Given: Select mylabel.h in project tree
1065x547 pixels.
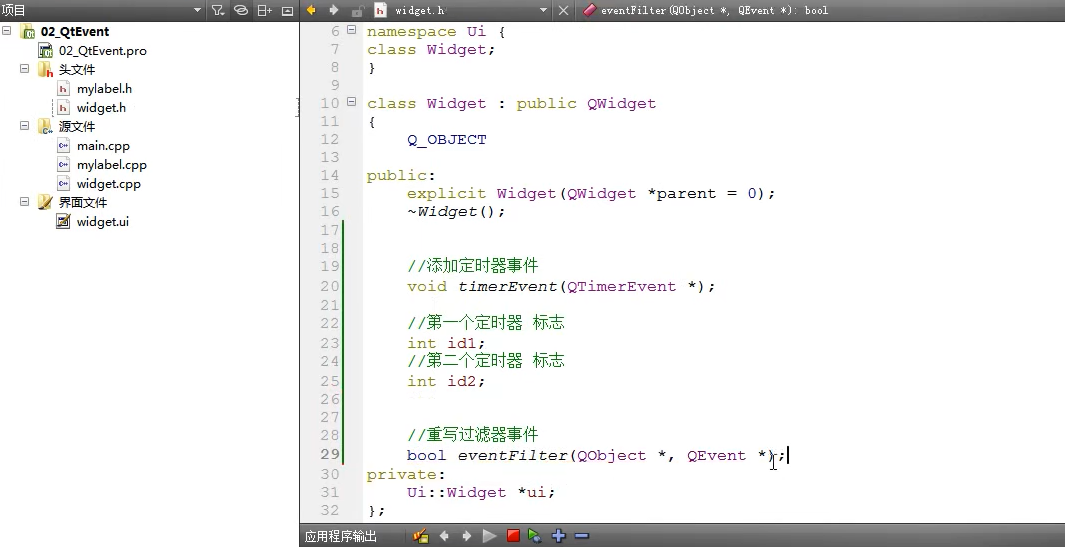Looking at the screenshot, I should (104, 88).
